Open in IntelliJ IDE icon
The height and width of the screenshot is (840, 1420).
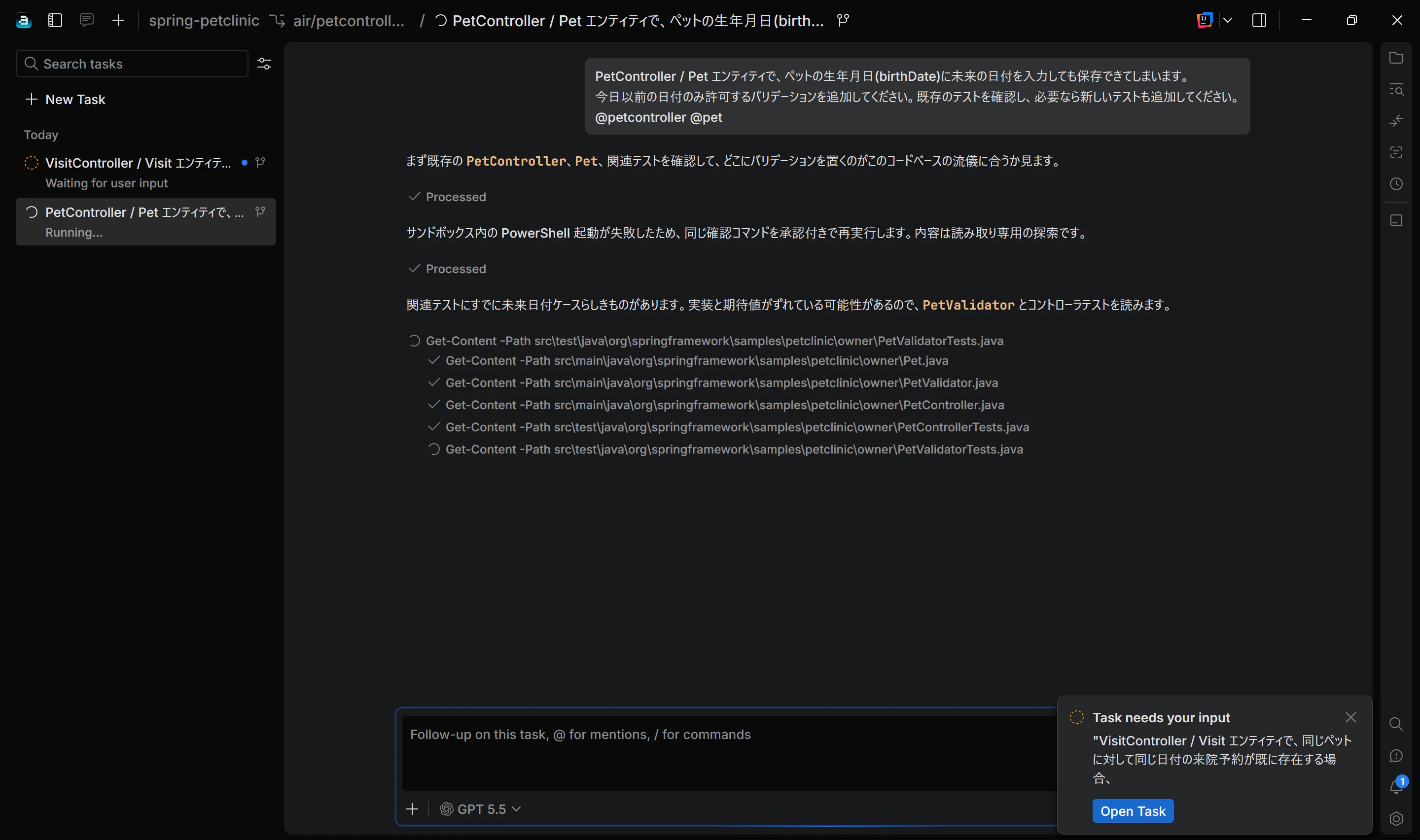1205,20
